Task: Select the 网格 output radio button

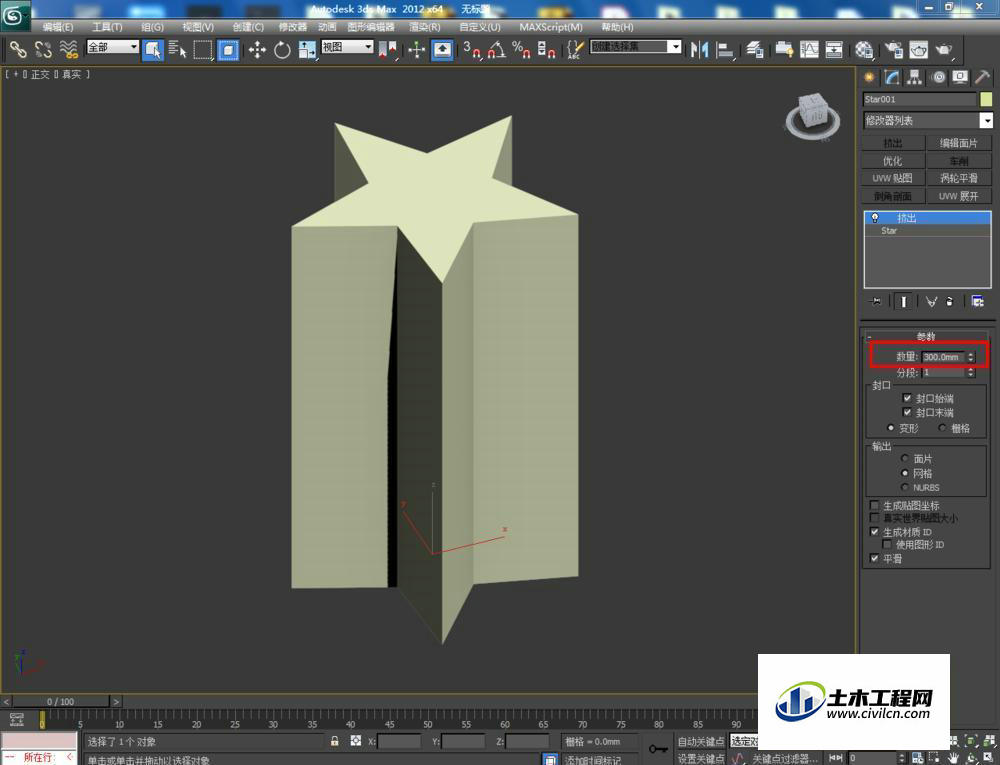Action: [x=904, y=473]
